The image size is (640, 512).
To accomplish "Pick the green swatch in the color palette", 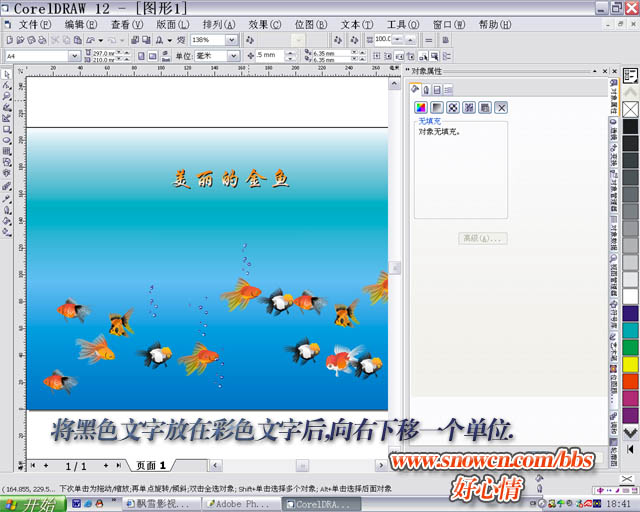I will (x=630, y=347).
